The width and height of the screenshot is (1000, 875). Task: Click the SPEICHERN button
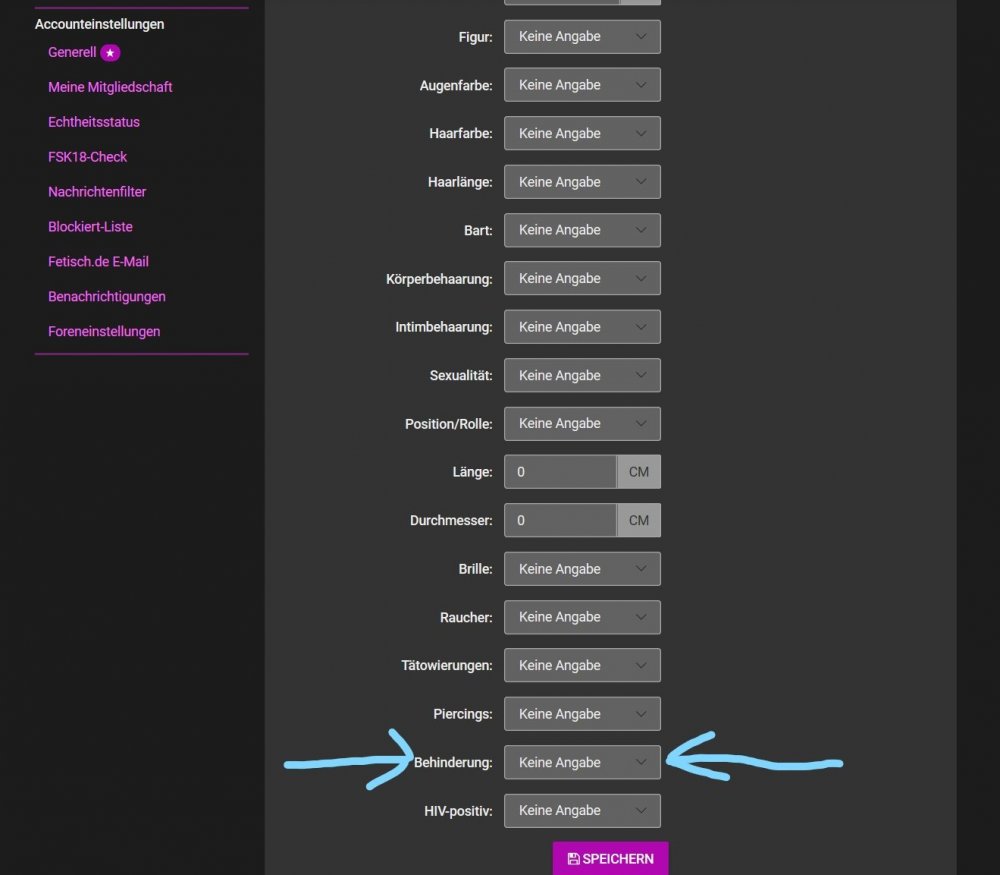610,858
